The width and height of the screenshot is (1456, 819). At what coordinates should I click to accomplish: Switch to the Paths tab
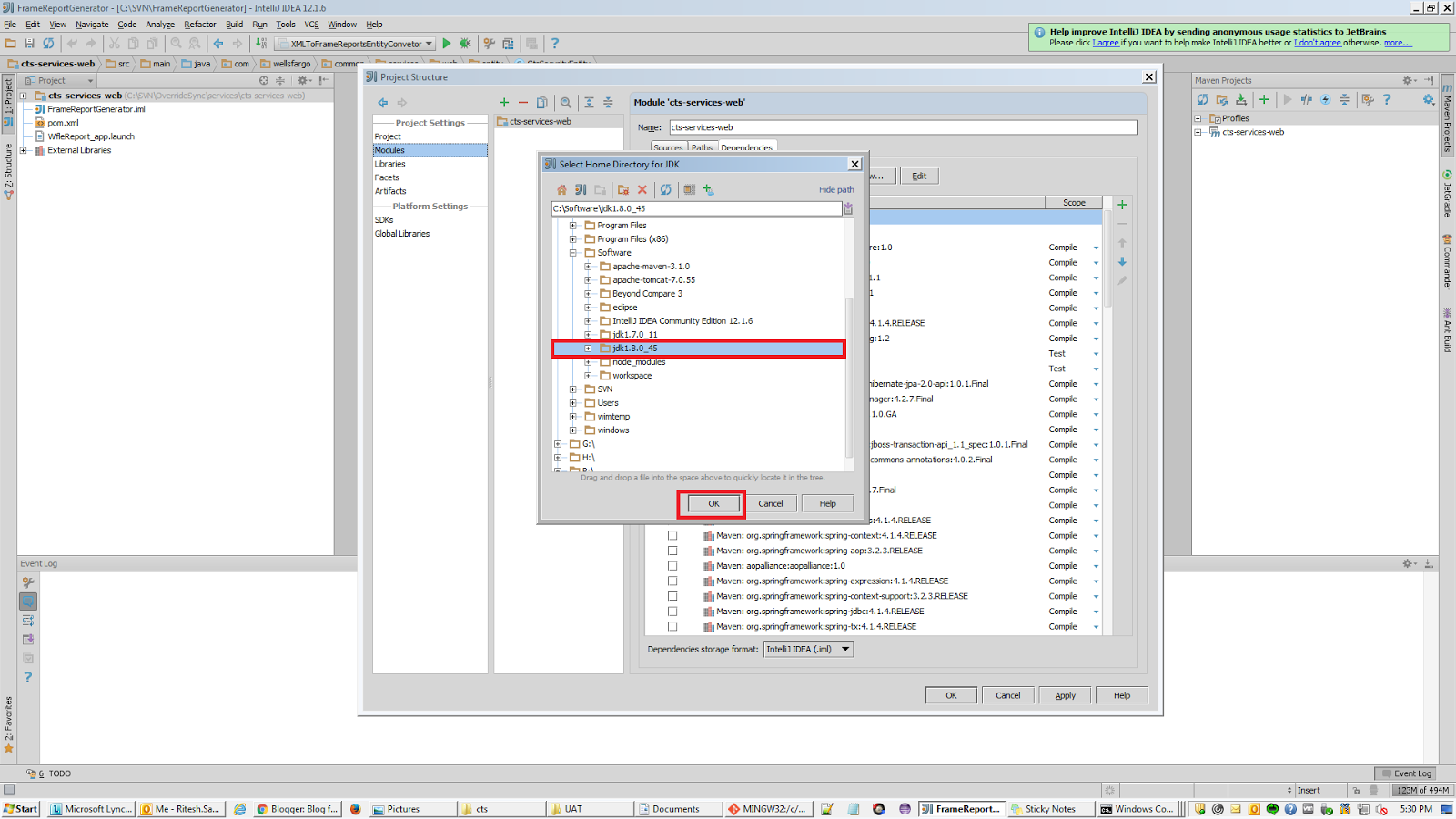[x=702, y=147]
